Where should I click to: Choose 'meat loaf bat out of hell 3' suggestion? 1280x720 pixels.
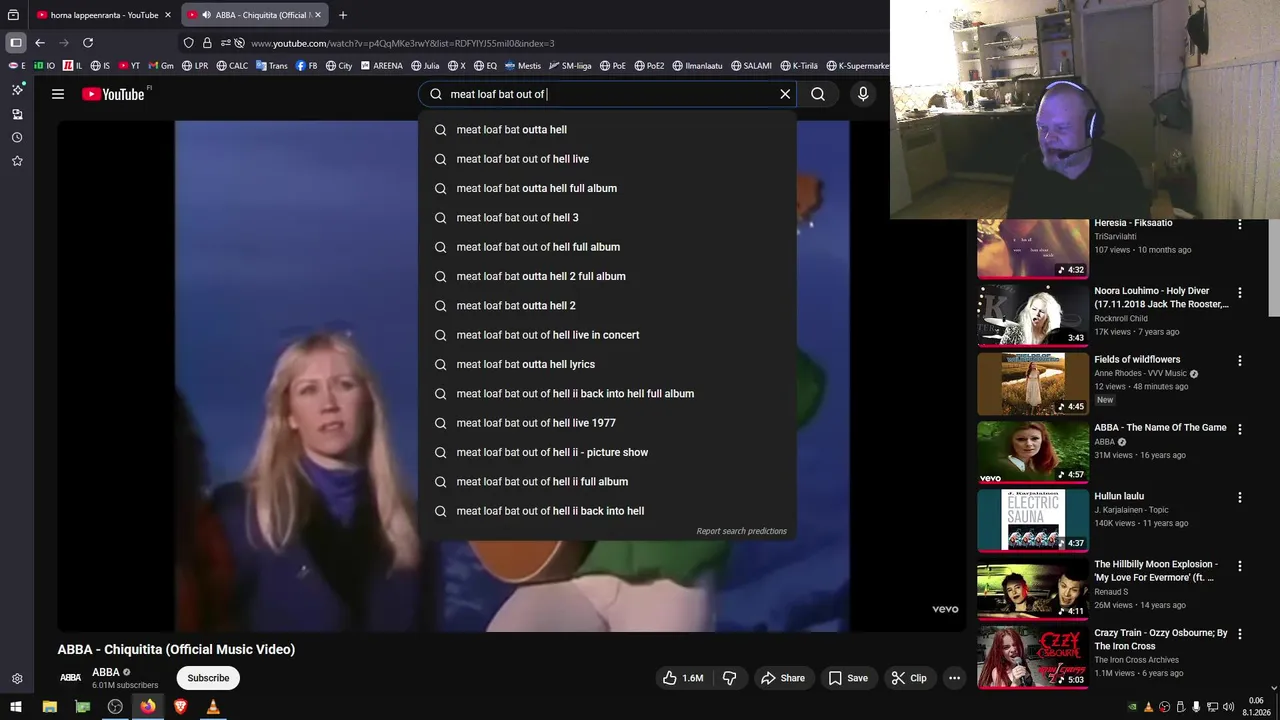608,218
